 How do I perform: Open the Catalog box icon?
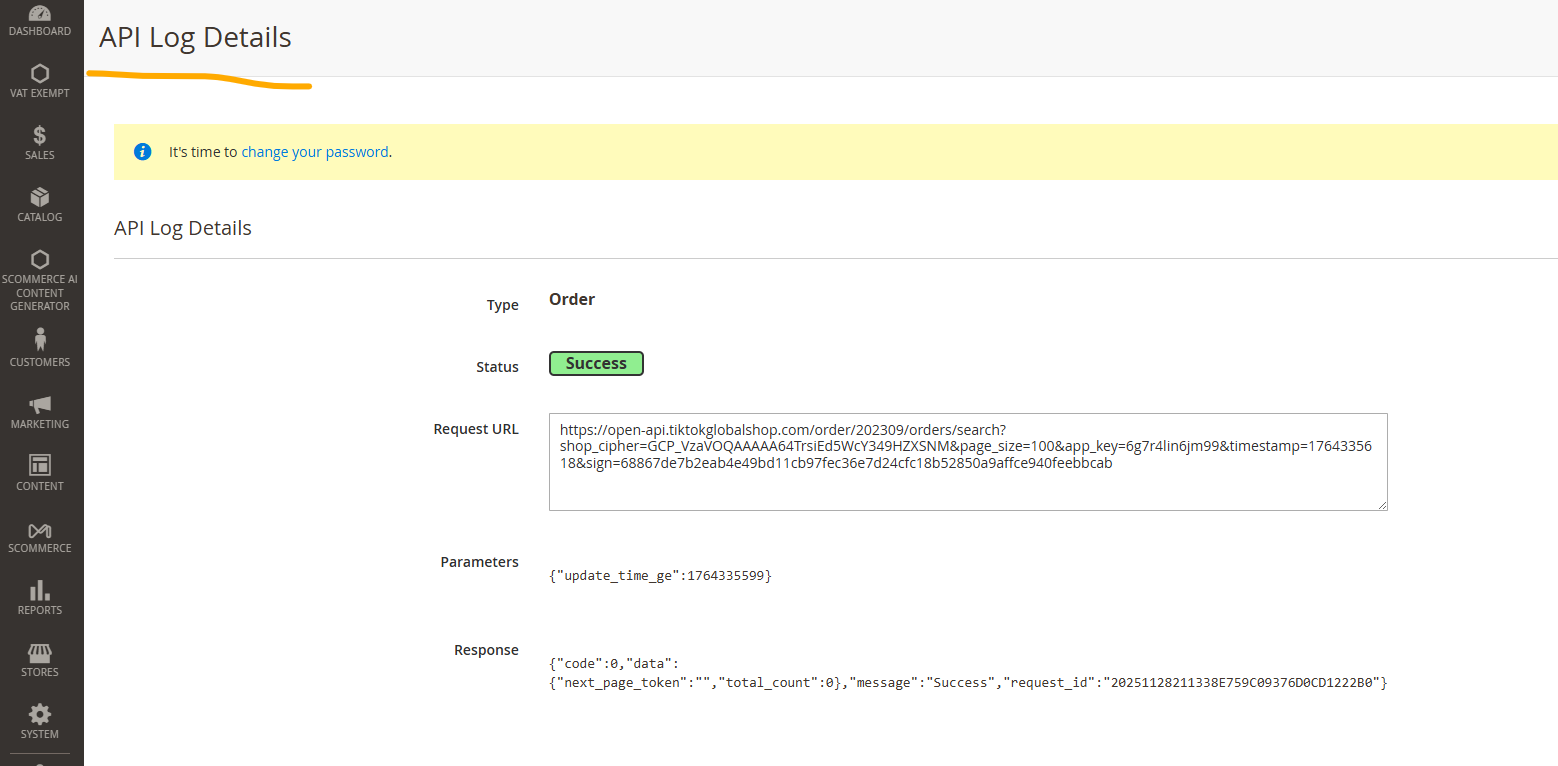coord(40,197)
